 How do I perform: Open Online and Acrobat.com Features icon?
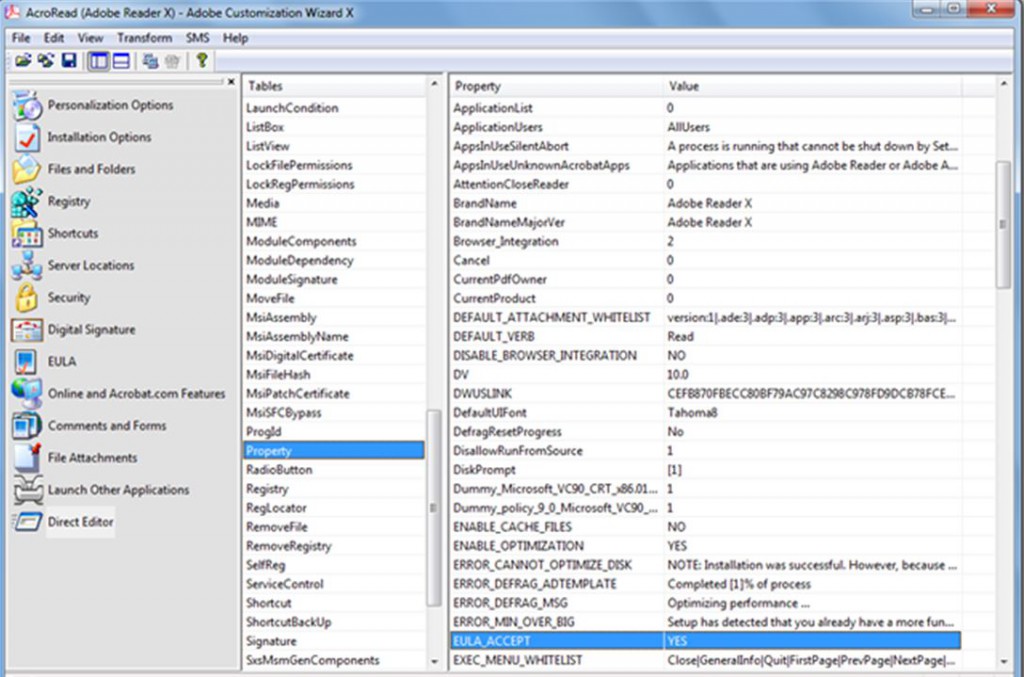pyautogui.click(x=27, y=394)
